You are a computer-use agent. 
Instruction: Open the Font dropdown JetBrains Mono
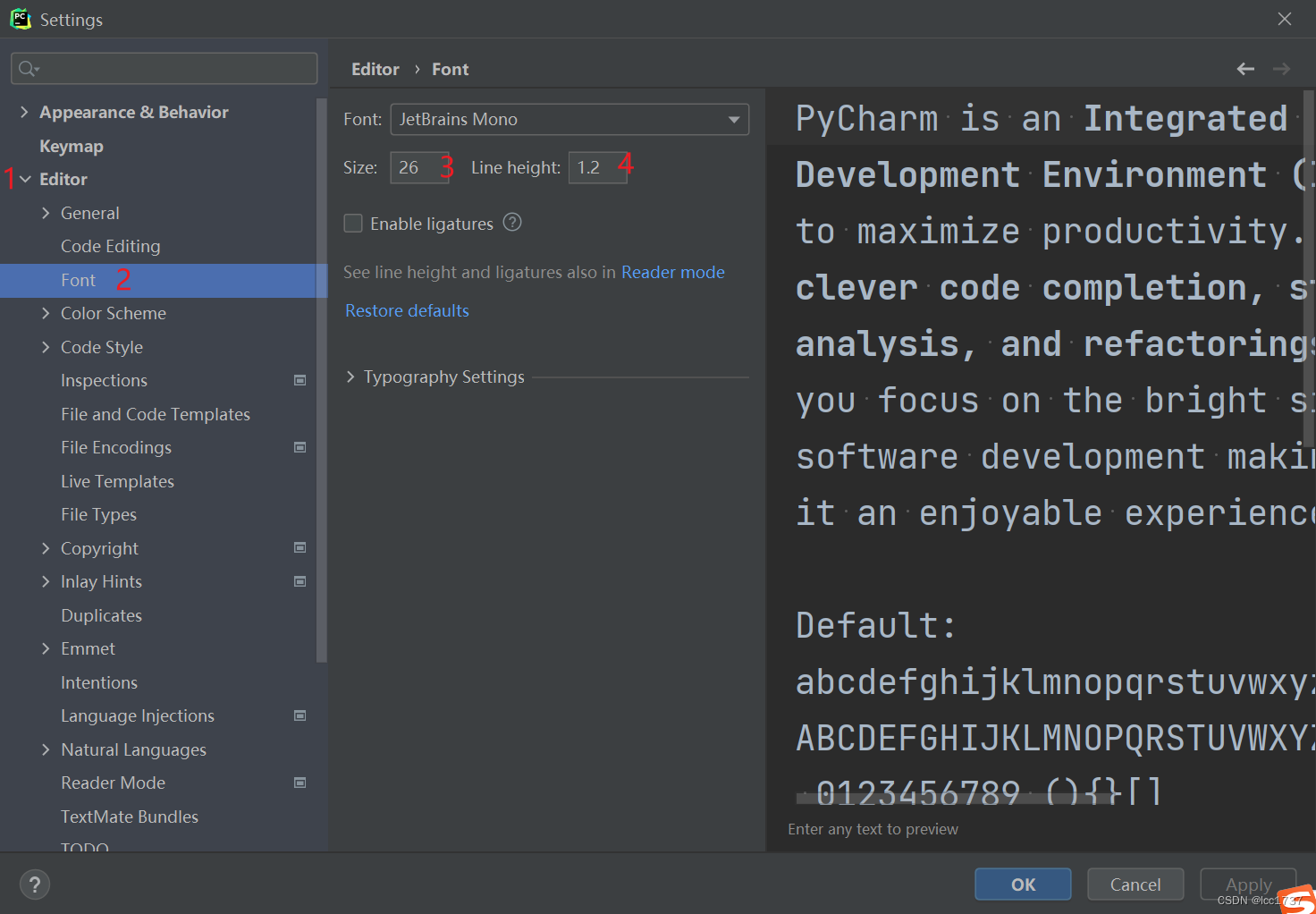(x=569, y=120)
